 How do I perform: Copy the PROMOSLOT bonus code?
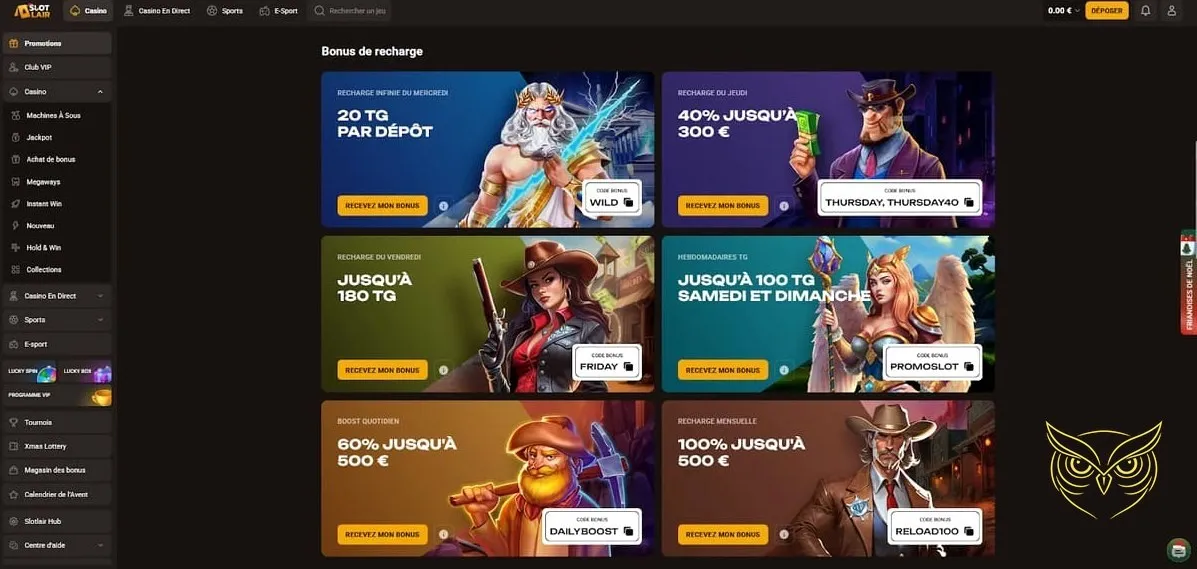point(969,367)
